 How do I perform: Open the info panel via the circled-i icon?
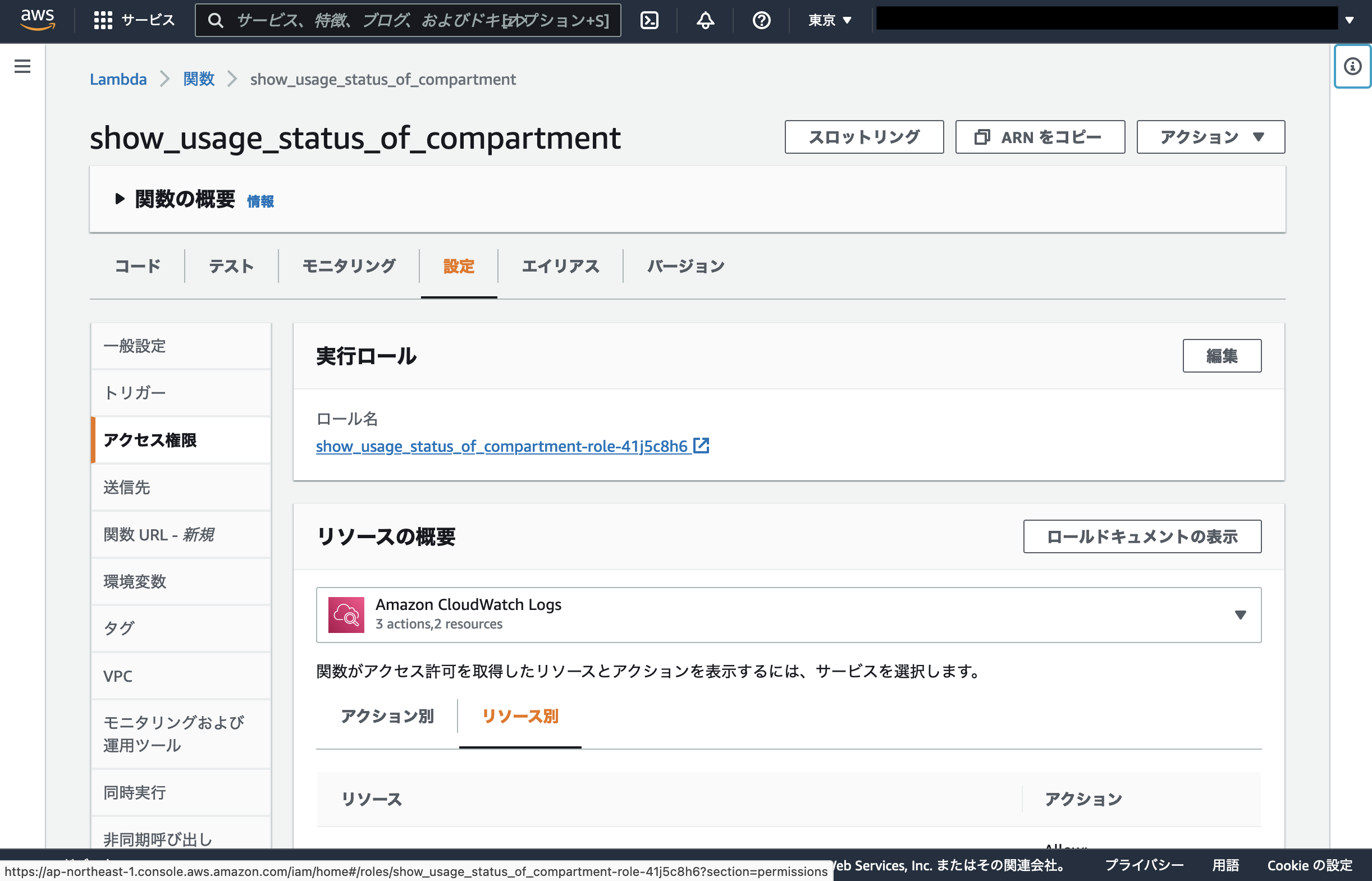pos(1352,67)
